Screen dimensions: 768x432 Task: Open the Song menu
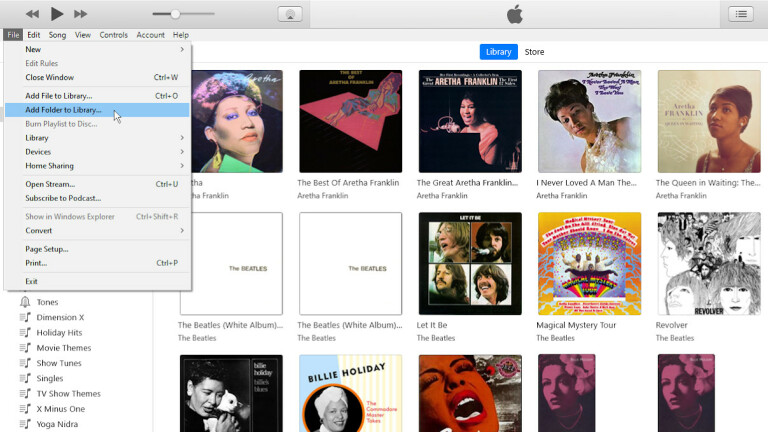(x=57, y=35)
